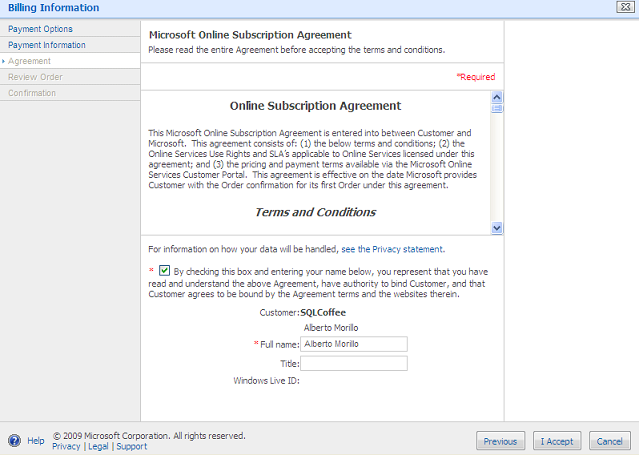Open the Privacy statement link
The image size is (639, 455).
[x=393, y=249]
